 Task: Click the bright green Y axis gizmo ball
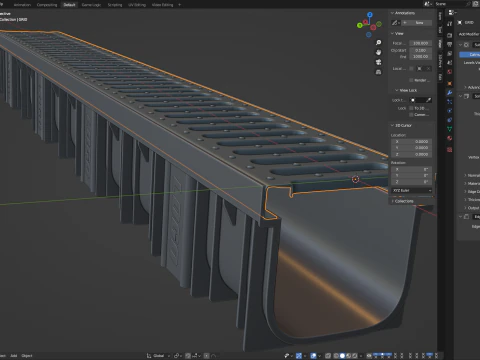(x=359, y=25)
